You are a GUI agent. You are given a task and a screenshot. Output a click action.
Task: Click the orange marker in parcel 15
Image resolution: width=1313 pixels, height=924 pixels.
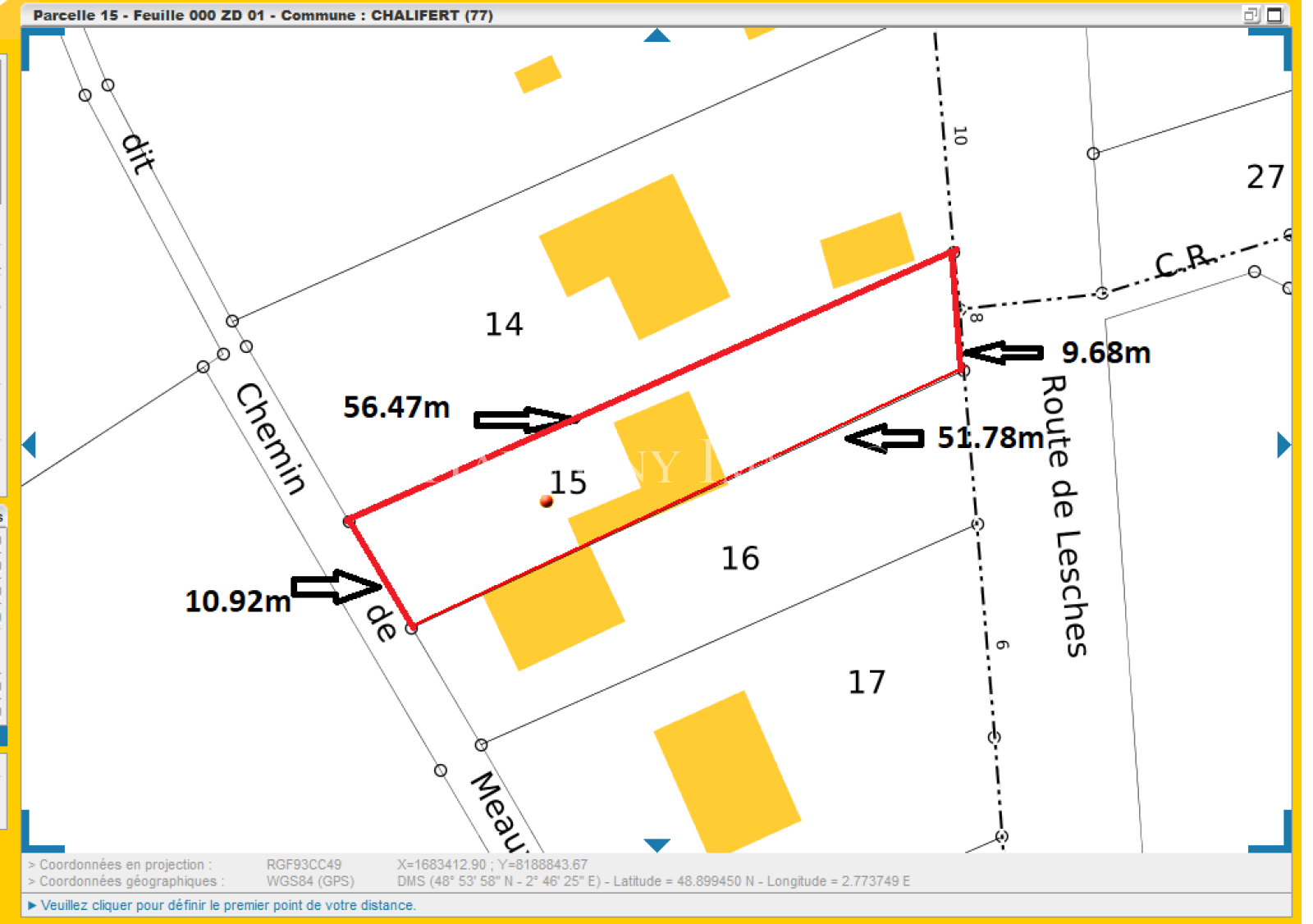pos(547,501)
